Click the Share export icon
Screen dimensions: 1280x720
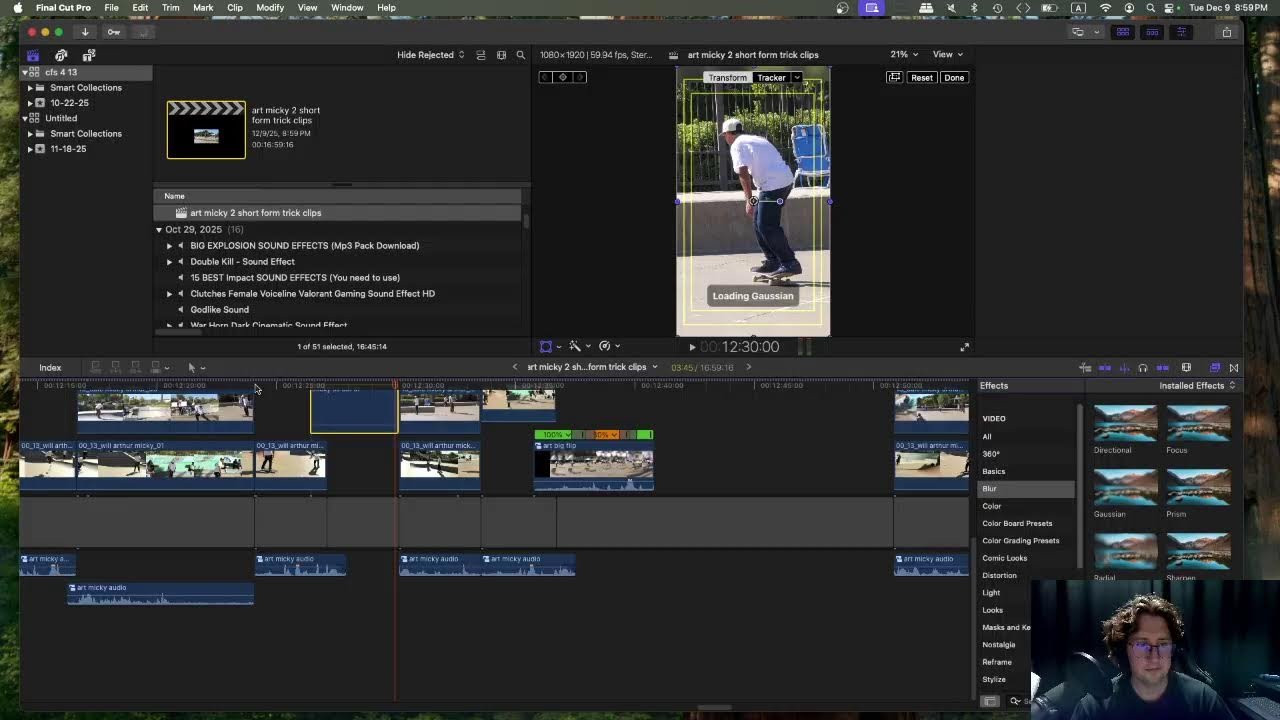click(x=1227, y=32)
